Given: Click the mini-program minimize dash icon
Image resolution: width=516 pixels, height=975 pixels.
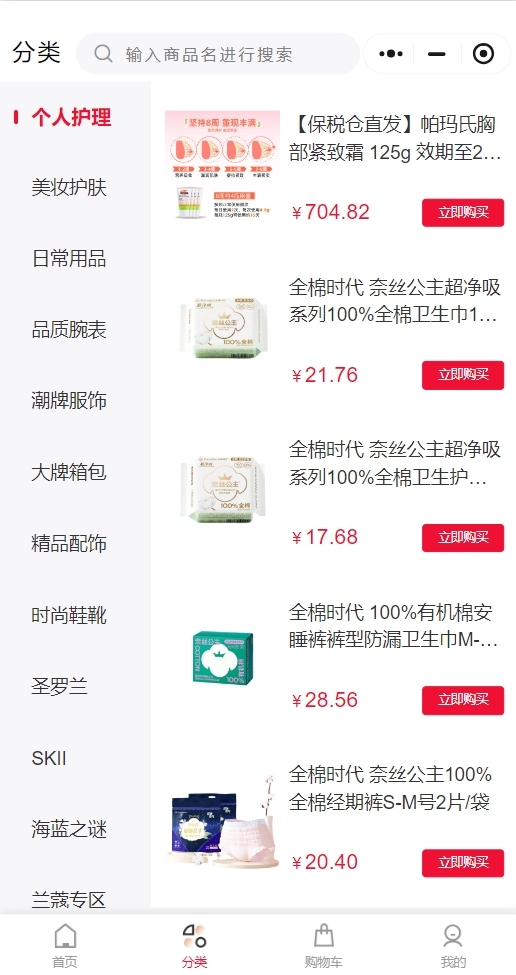Looking at the screenshot, I should (437, 54).
